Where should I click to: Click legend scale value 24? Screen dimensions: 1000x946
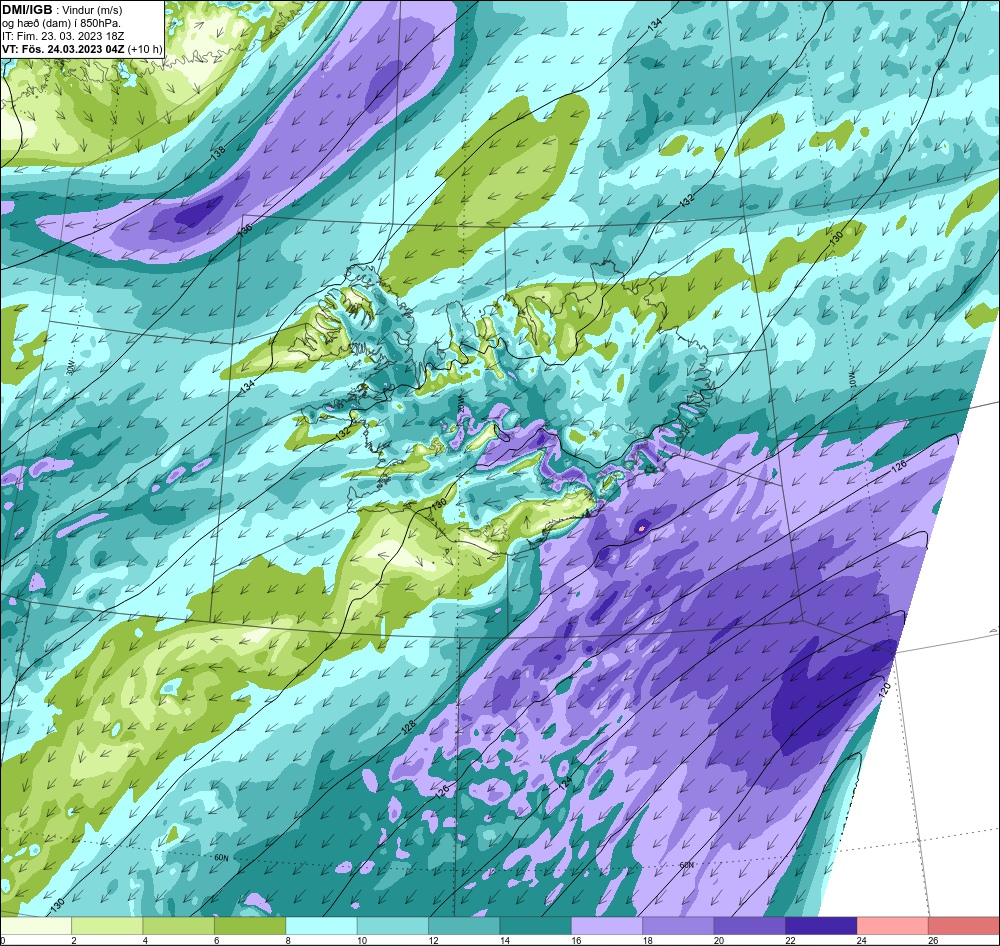pyautogui.click(x=863, y=940)
